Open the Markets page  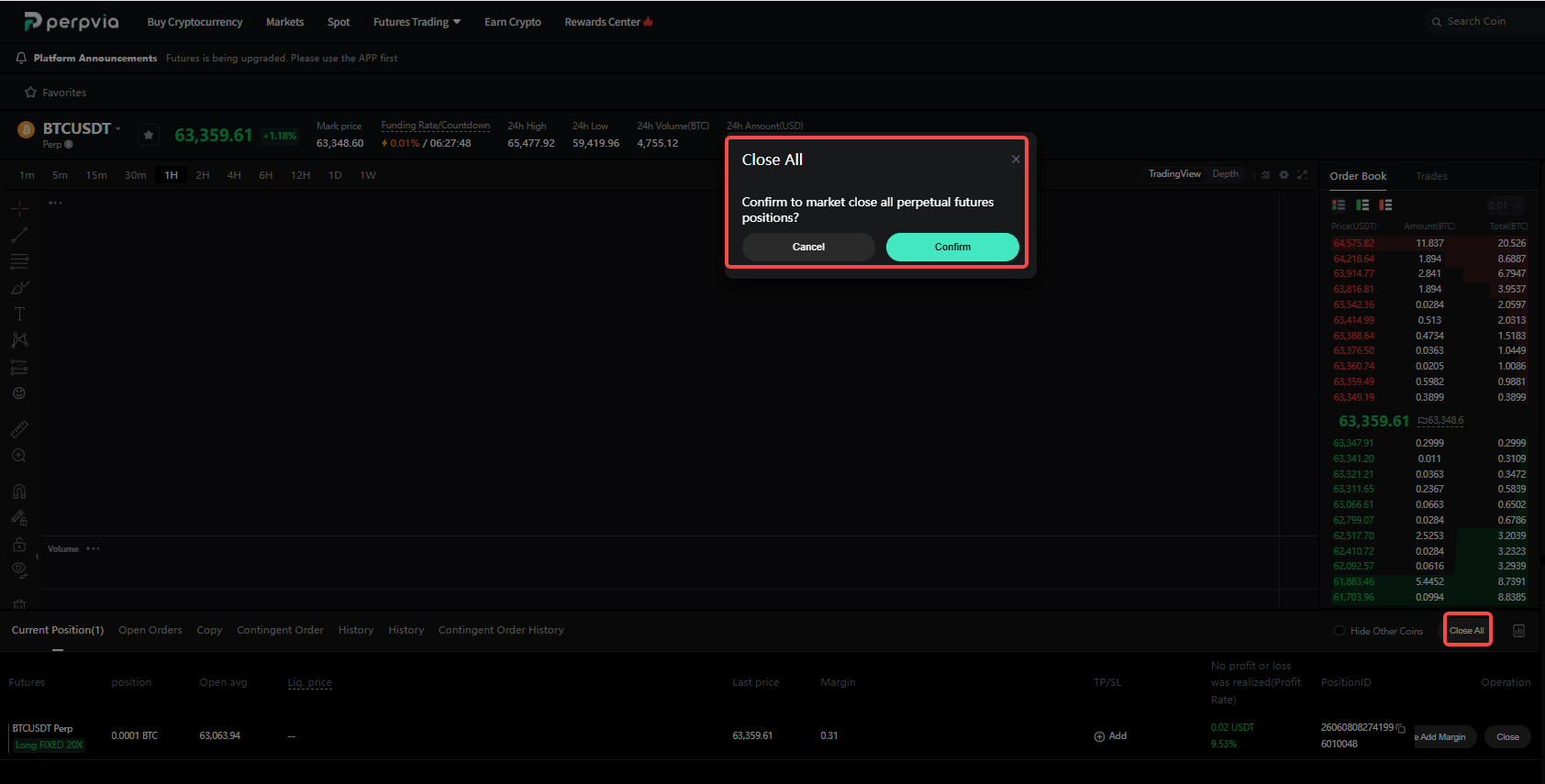coord(284,22)
